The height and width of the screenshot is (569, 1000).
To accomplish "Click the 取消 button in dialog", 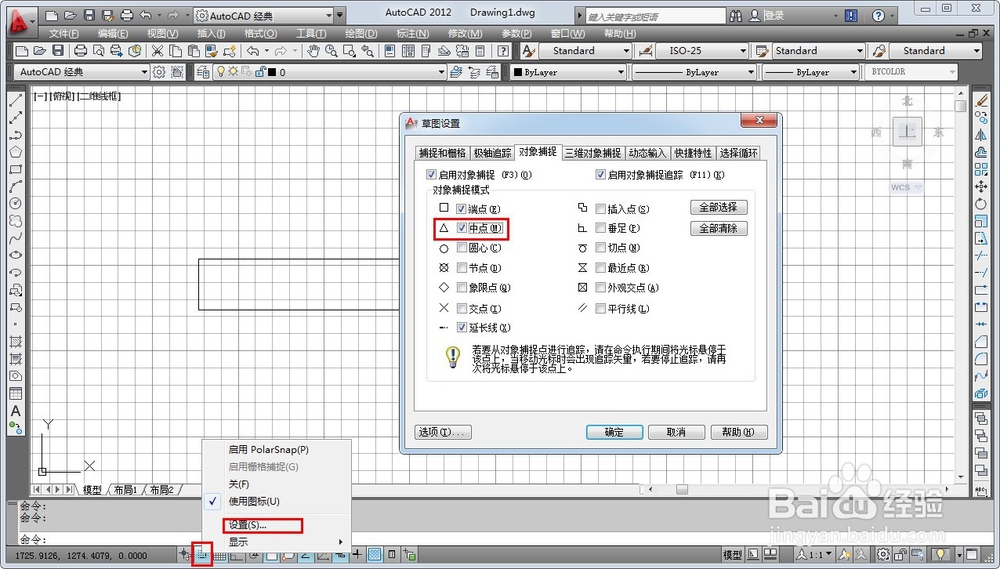I will tap(676, 432).
